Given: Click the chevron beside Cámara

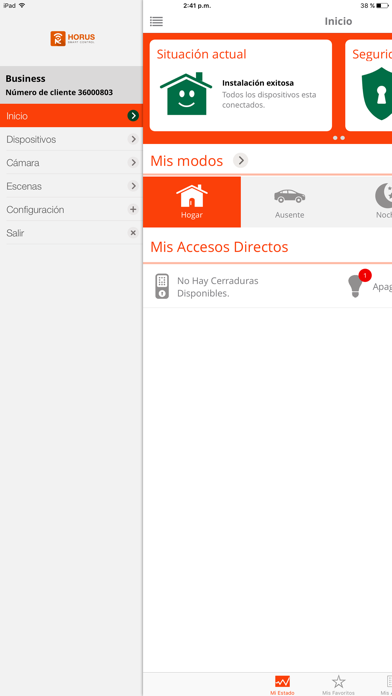Looking at the screenshot, I should click(133, 162).
